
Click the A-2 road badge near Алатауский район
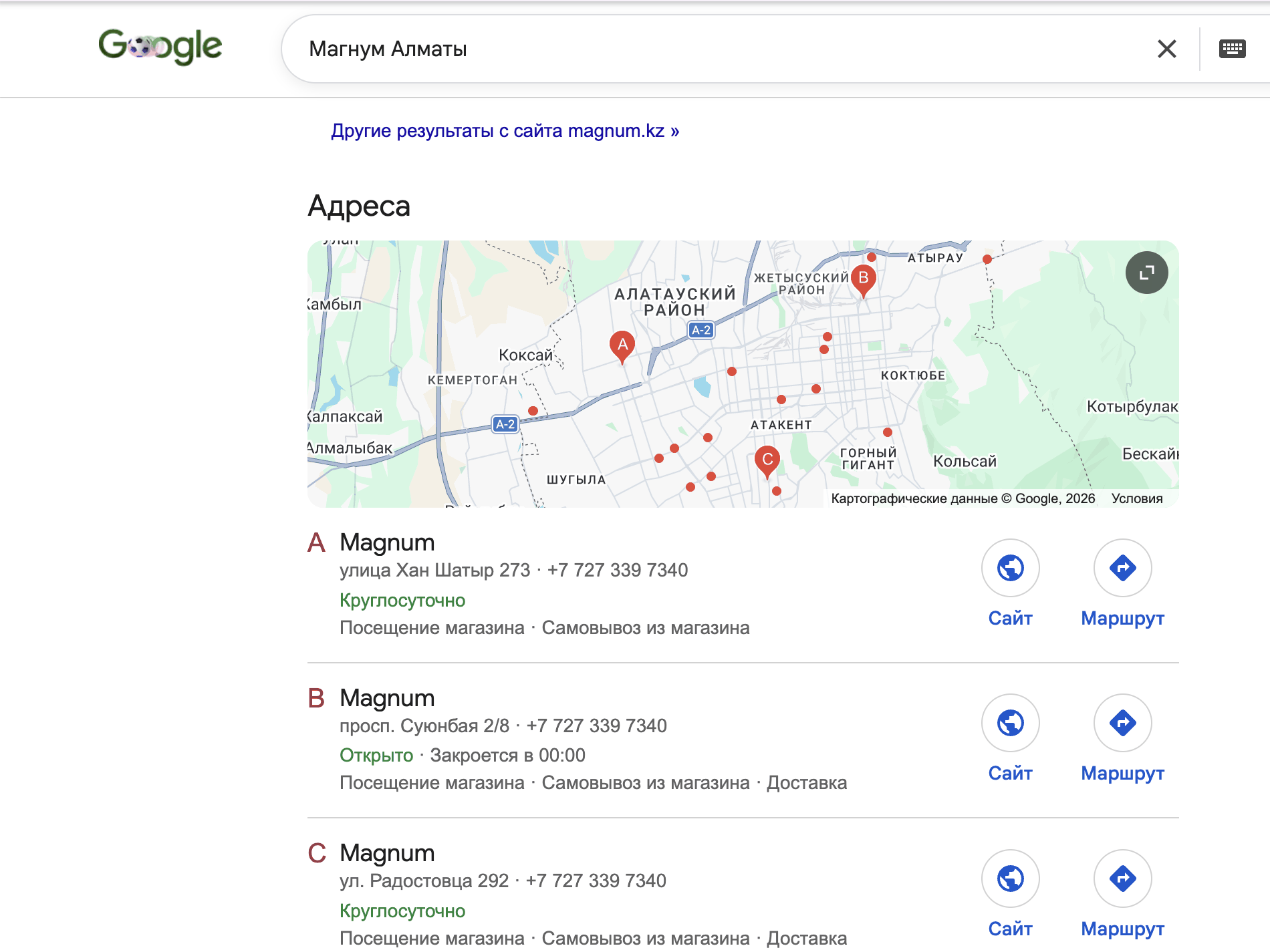coord(701,330)
